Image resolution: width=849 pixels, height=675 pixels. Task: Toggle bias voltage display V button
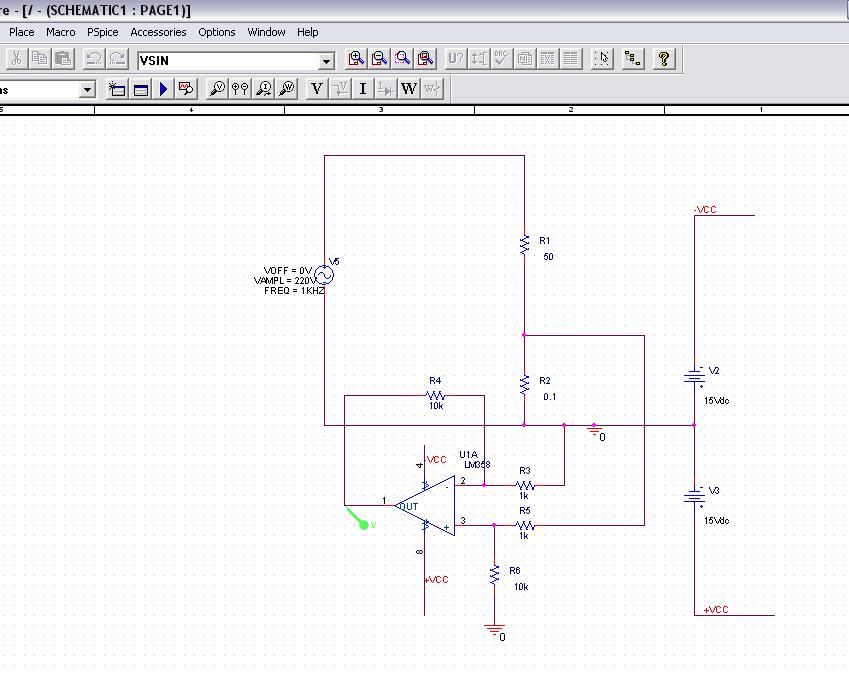pos(317,89)
